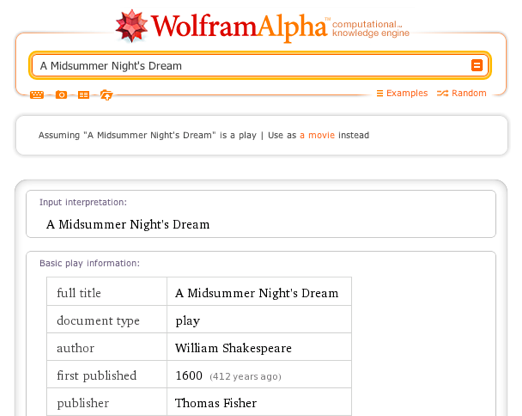
Task: Click the full title table value
Action: pyautogui.click(x=257, y=293)
